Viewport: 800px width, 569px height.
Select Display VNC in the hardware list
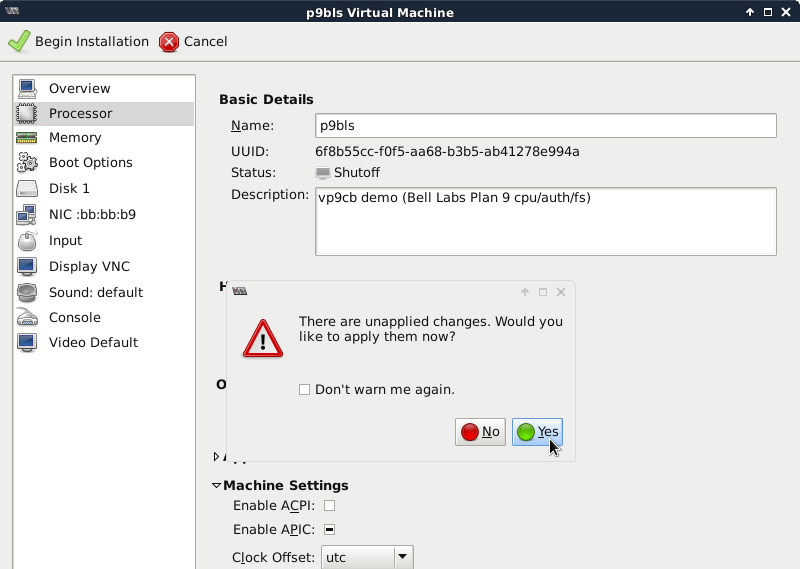pos(89,267)
